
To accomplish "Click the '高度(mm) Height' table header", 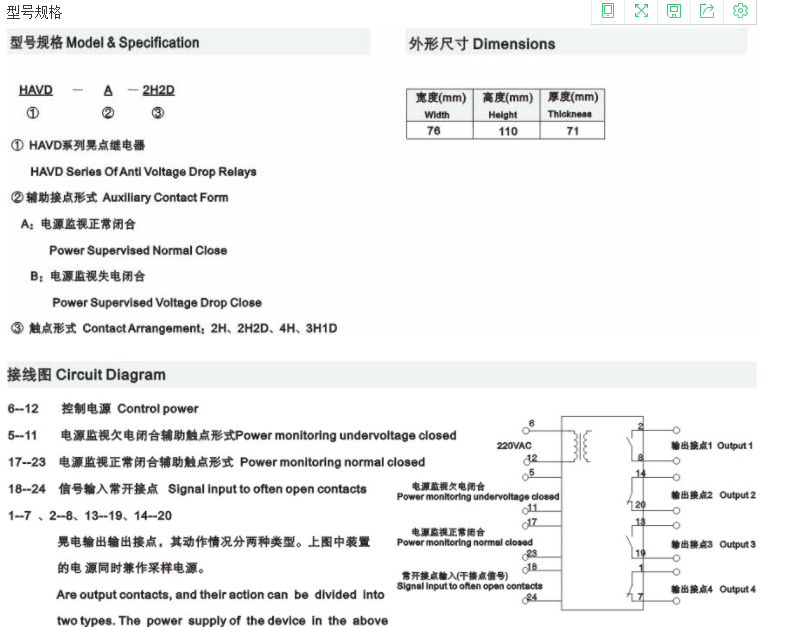I will [x=507, y=105].
